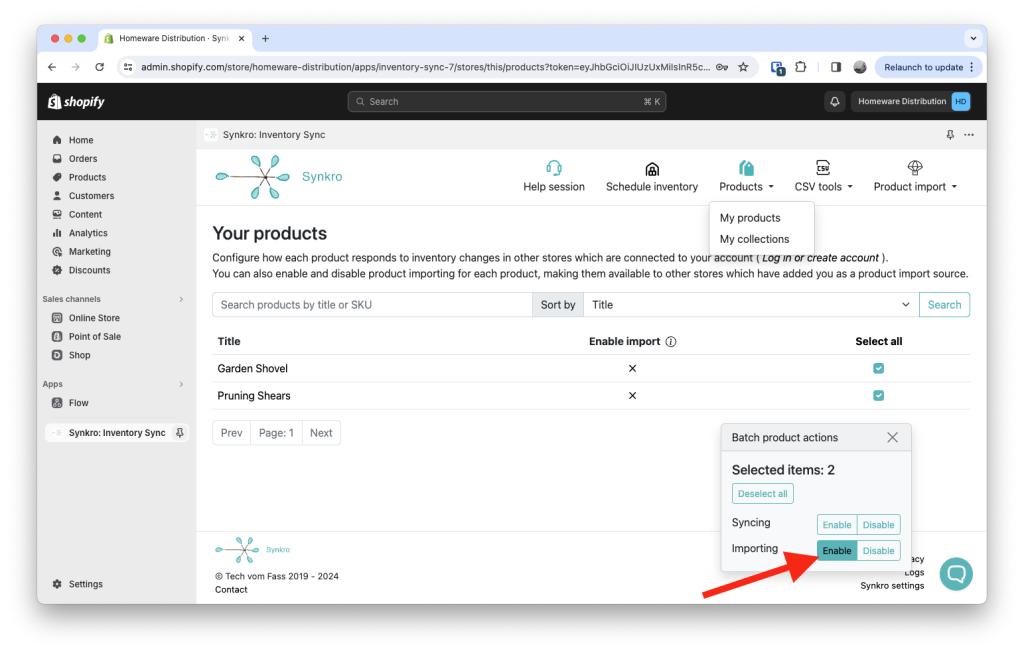Click the Select all column header
Image resolution: width=1024 pixels, height=653 pixels.
click(878, 342)
